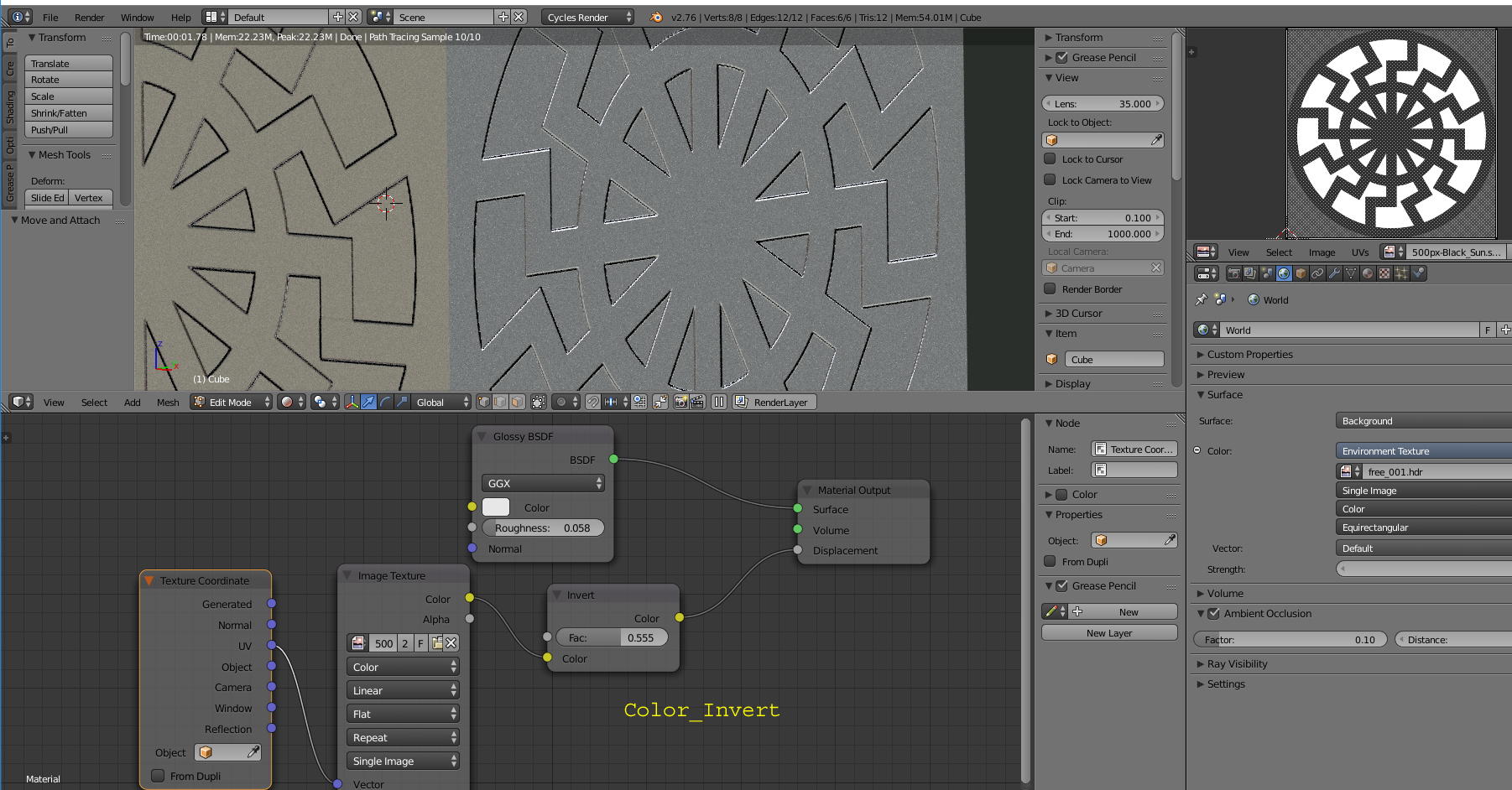
Task: Unlink image with X in Image Texture node
Action: pyautogui.click(x=451, y=643)
